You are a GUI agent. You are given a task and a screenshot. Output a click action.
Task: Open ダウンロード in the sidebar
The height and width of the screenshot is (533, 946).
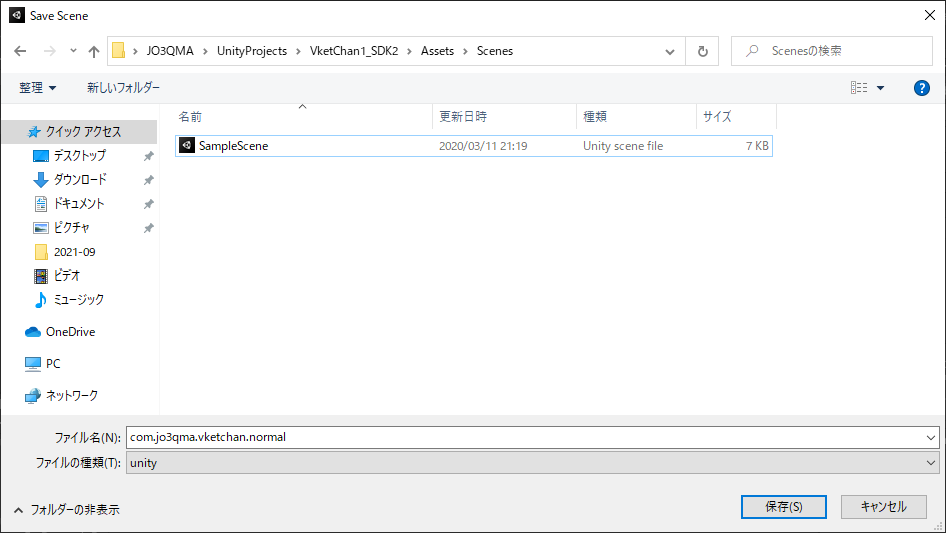80,179
